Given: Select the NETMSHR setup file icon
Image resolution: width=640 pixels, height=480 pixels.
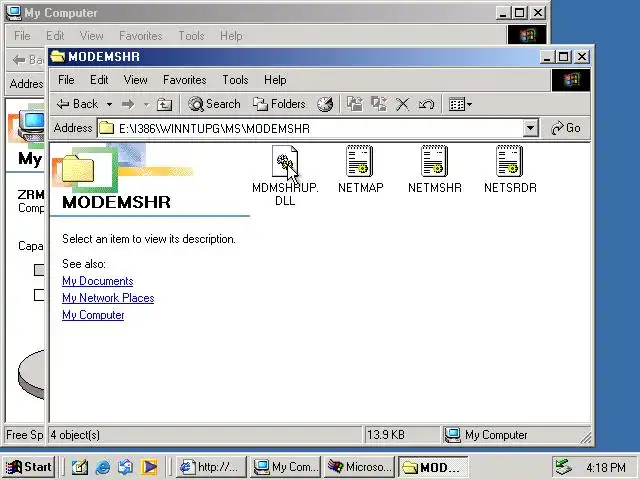Looking at the screenshot, I should coord(434,161).
